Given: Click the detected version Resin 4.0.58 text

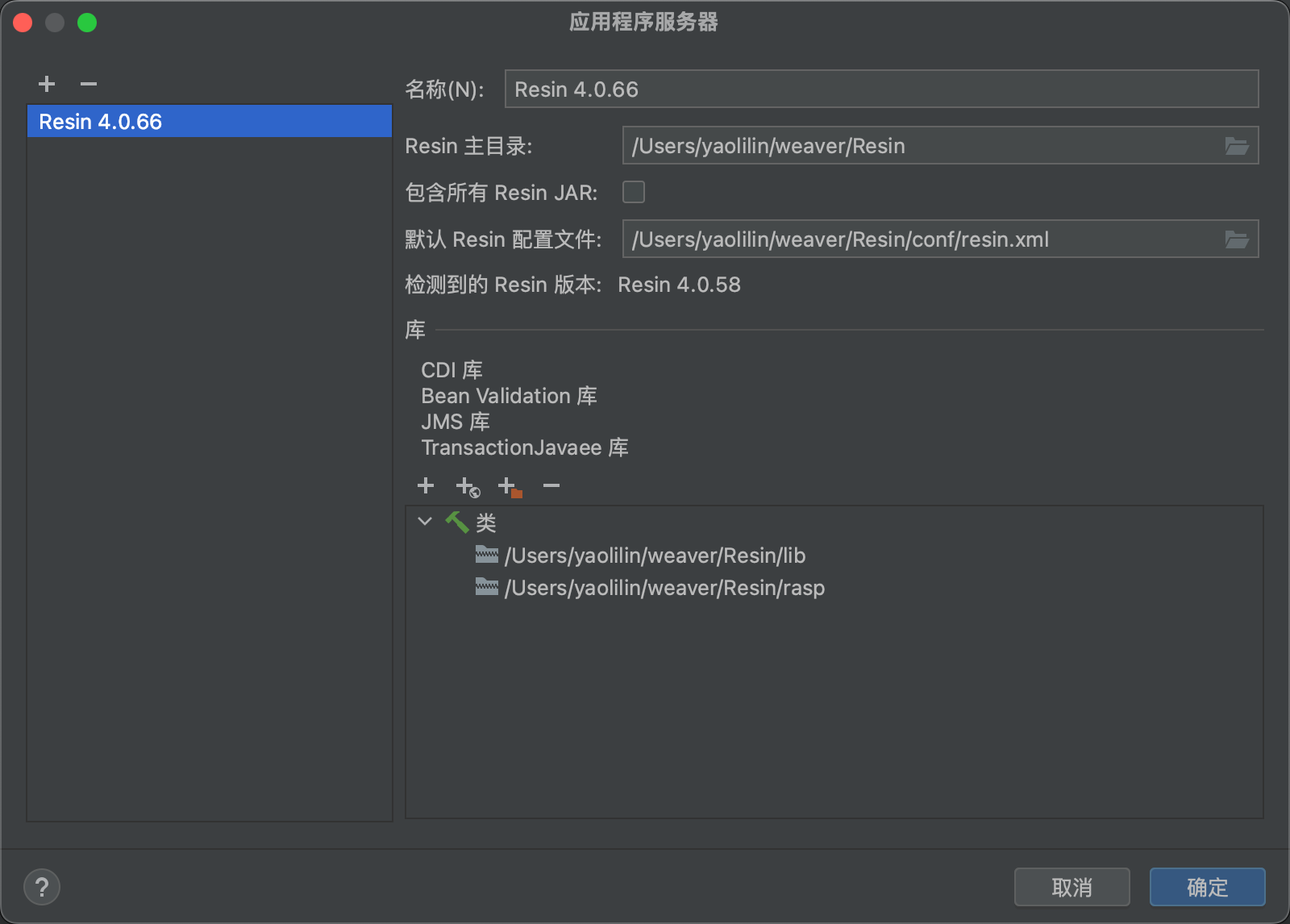Looking at the screenshot, I should click(x=679, y=285).
